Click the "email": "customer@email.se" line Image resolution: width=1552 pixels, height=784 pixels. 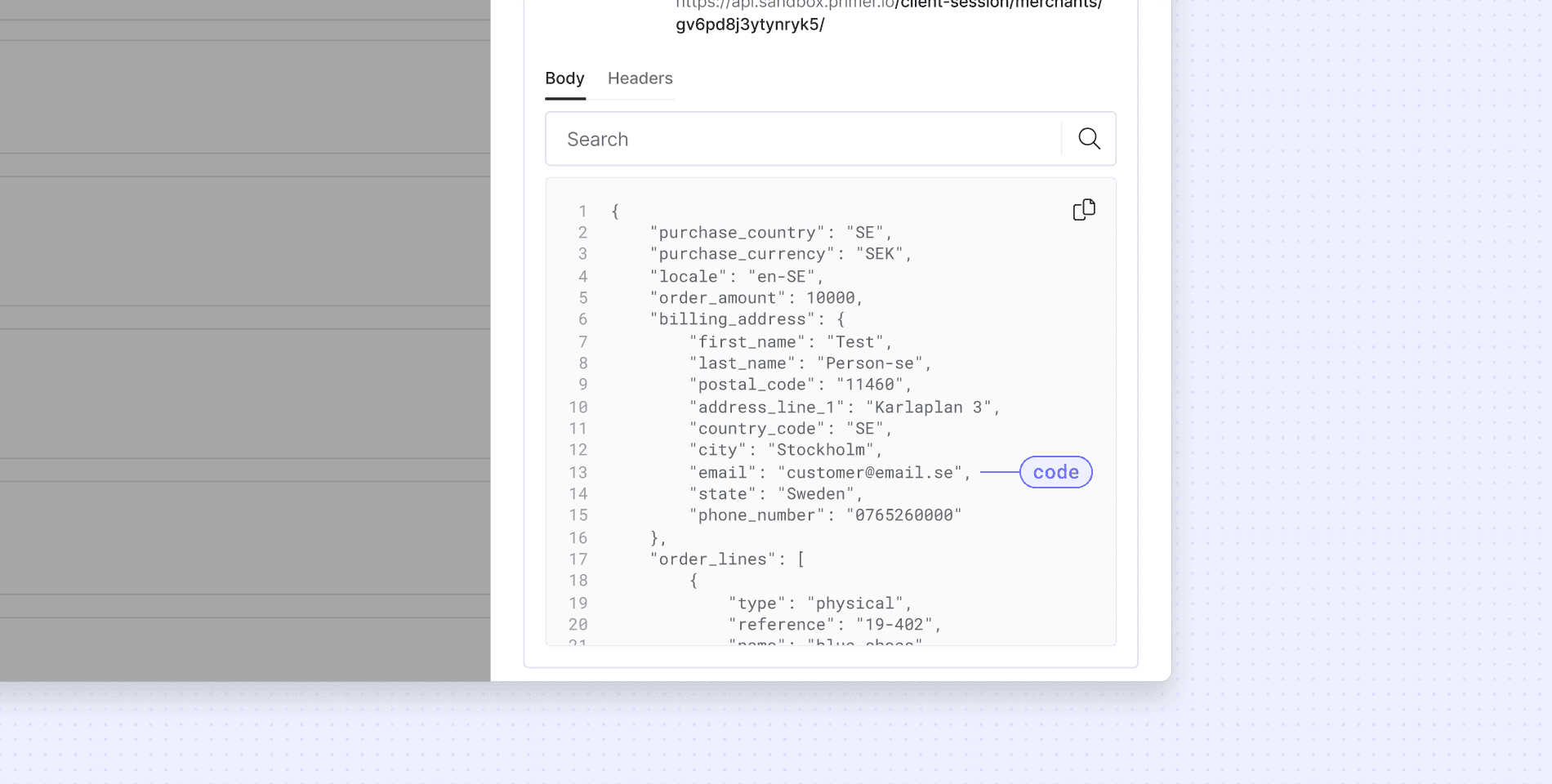click(x=830, y=473)
